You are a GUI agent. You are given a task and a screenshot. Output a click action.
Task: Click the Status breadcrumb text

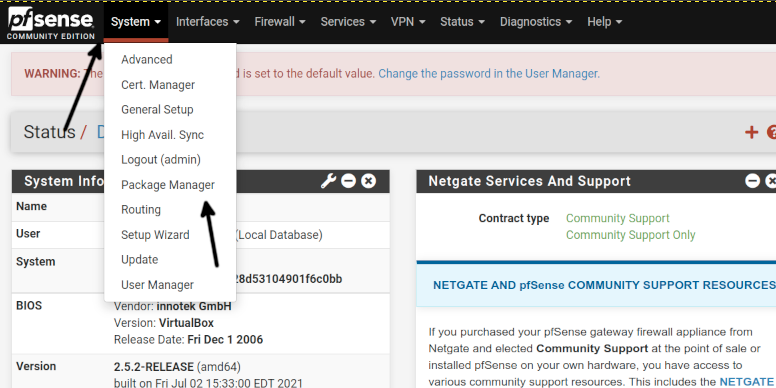pos(49,132)
